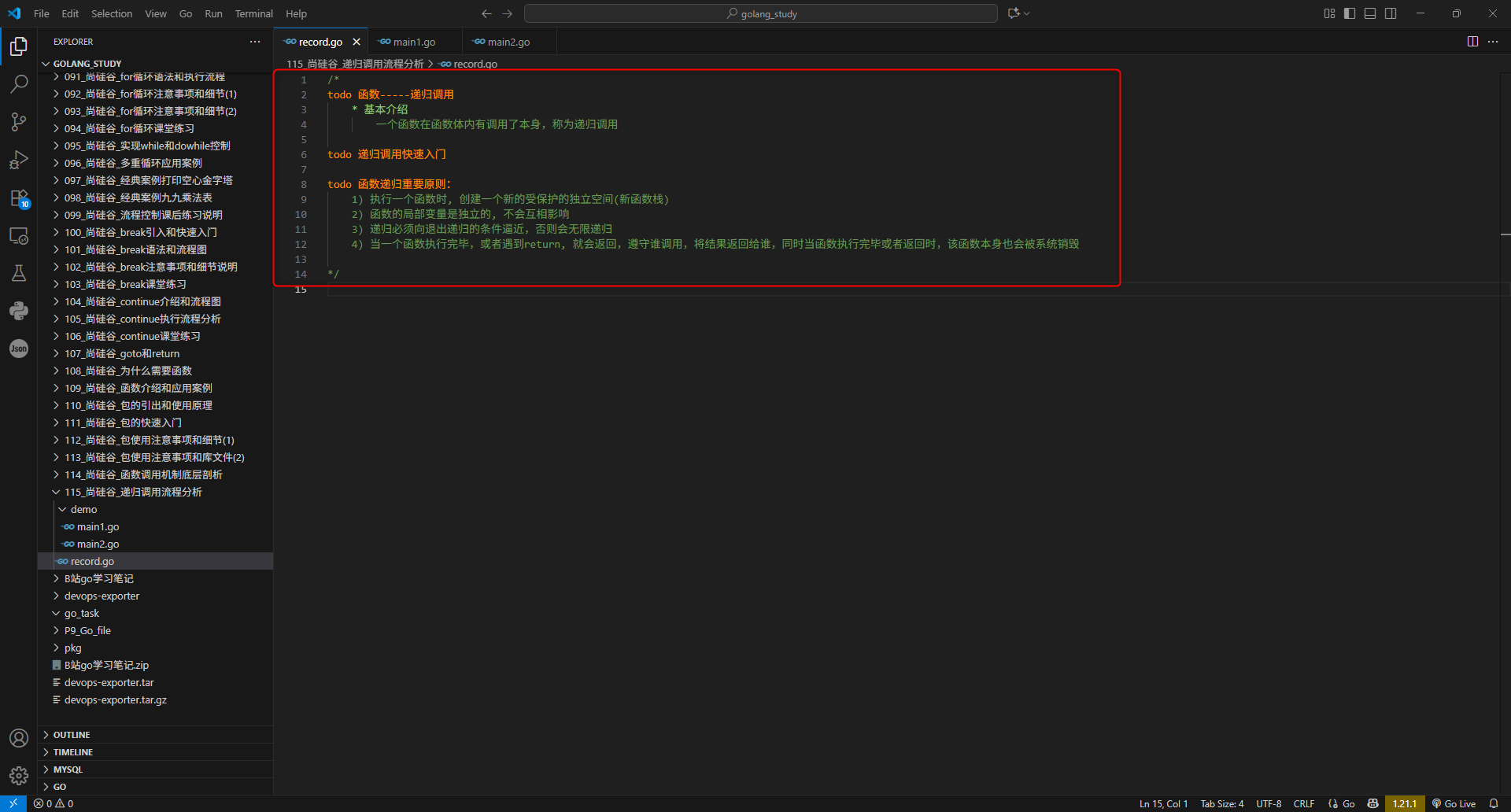Open the Edit menu
This screenshot has width=1511, height=812.
[x=70, y=13]
